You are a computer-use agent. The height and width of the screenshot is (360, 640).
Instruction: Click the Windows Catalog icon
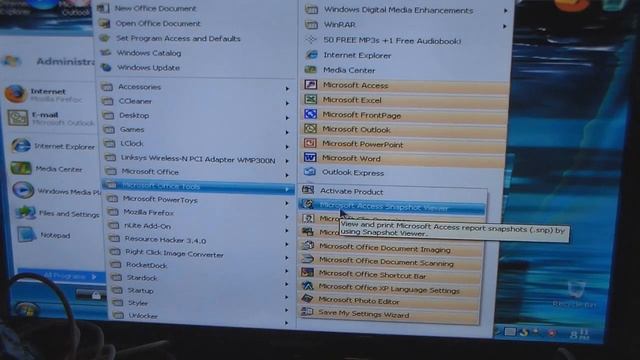click(x=106, y=53)
